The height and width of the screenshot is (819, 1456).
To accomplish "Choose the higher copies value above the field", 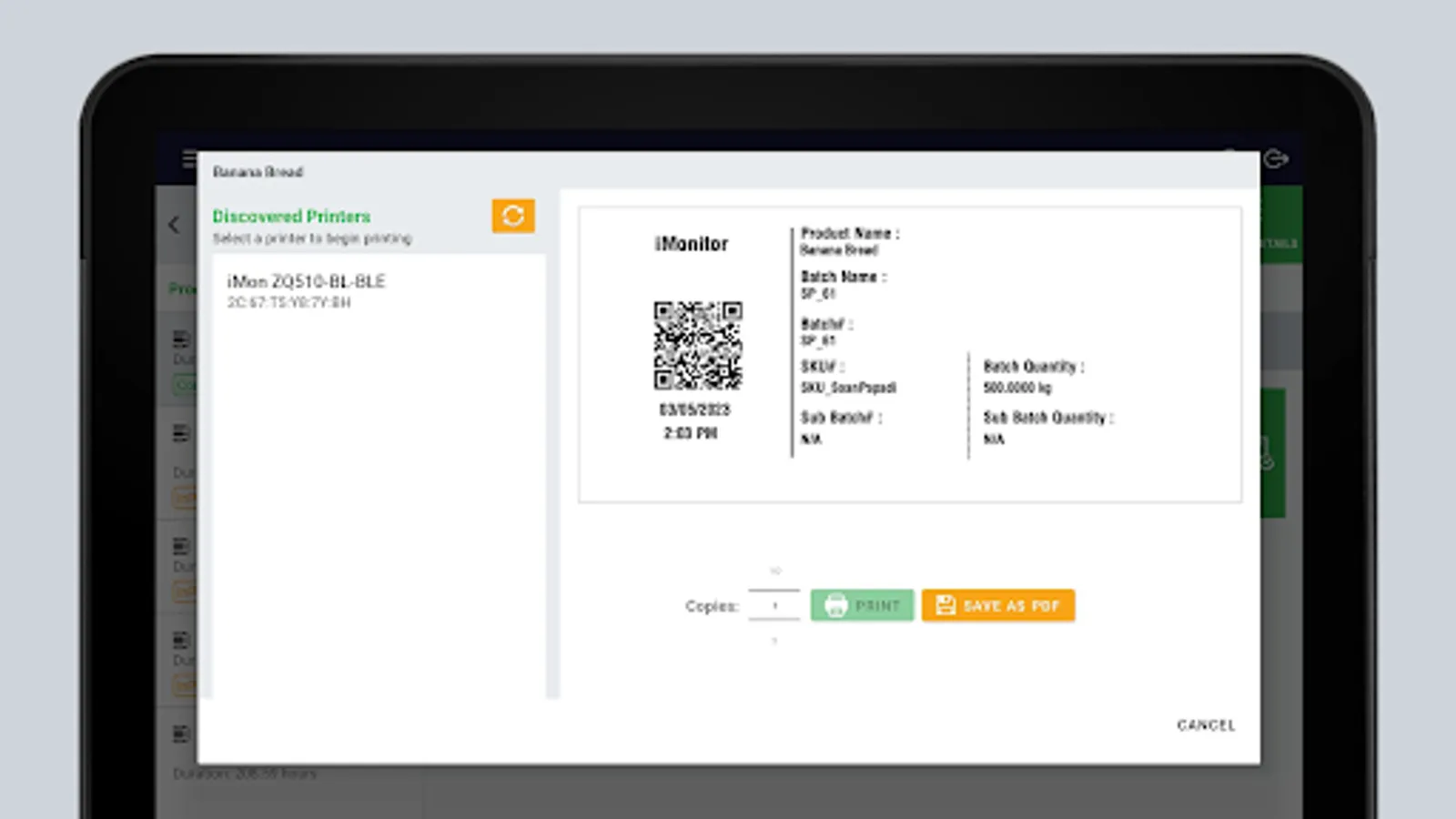I will pyautogui.click(x=775, y=571).
